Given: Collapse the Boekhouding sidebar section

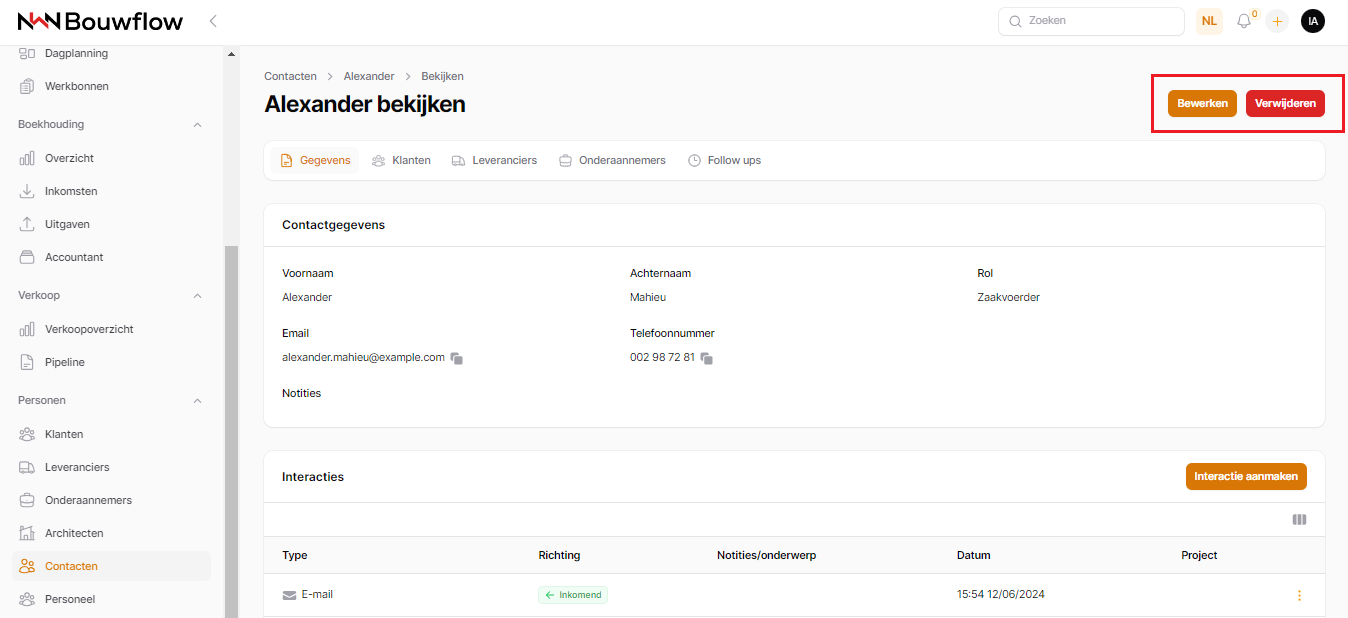Looking at the screenshot, I should pos(197,125).
